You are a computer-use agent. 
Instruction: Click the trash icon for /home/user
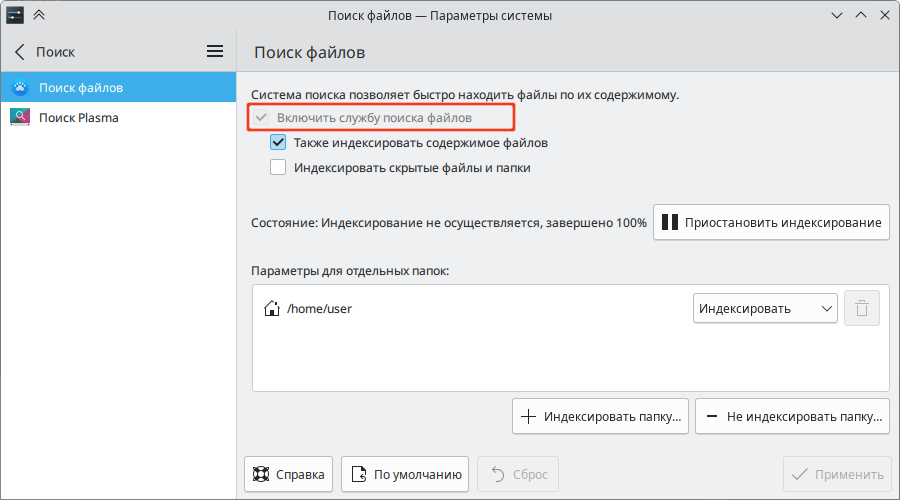click(862, 308)
